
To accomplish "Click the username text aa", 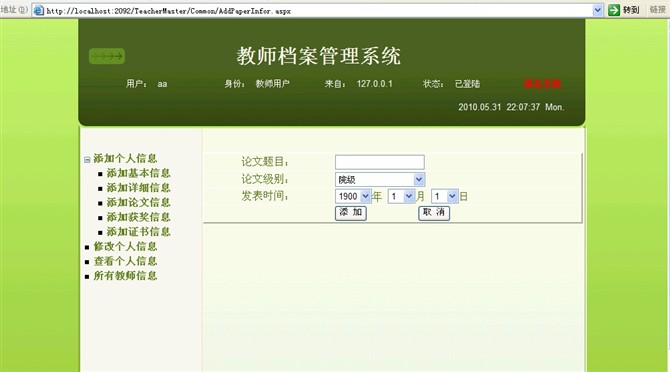I will click(162, 84).
